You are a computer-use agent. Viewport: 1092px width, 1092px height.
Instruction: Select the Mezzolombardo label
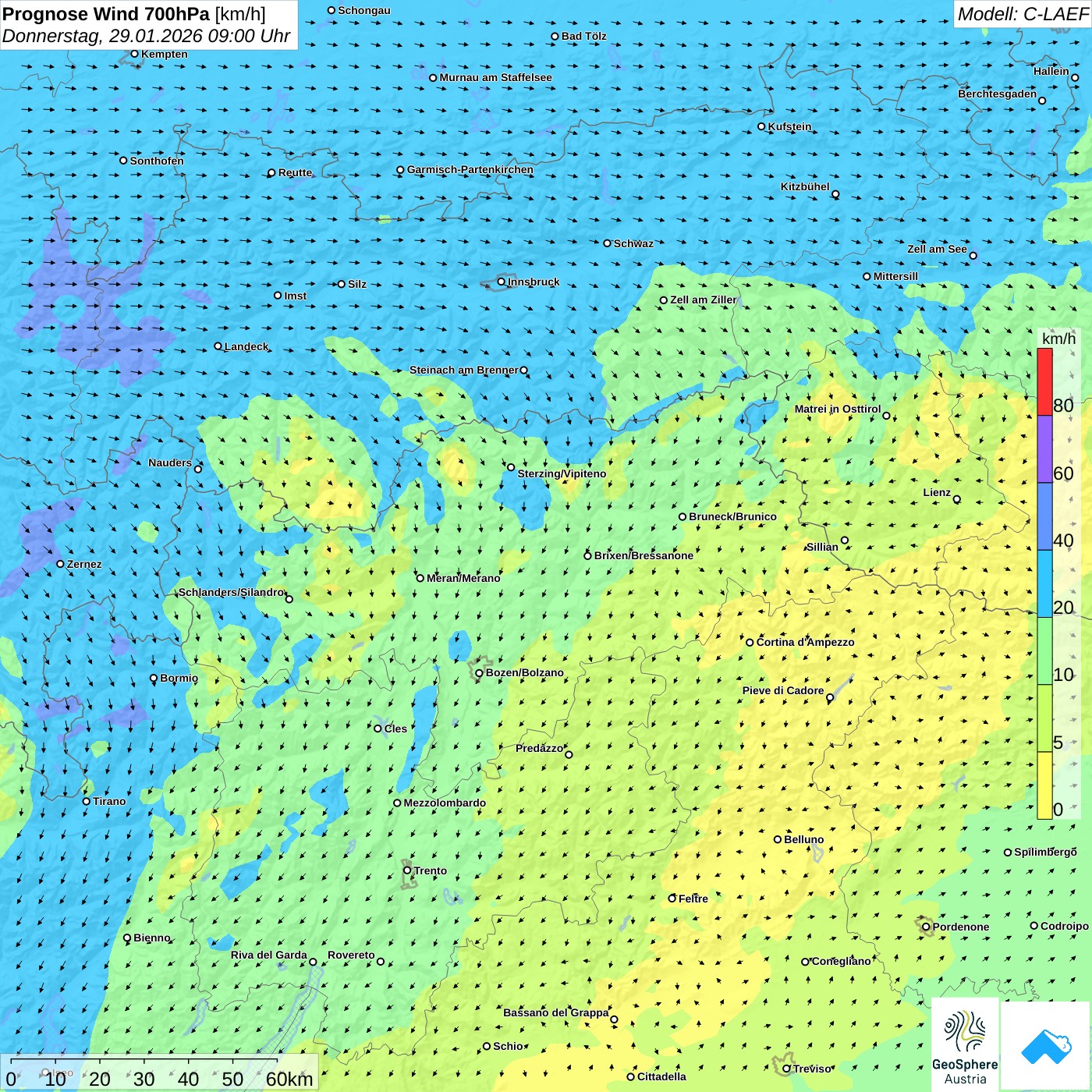click(x=445, y=803)
